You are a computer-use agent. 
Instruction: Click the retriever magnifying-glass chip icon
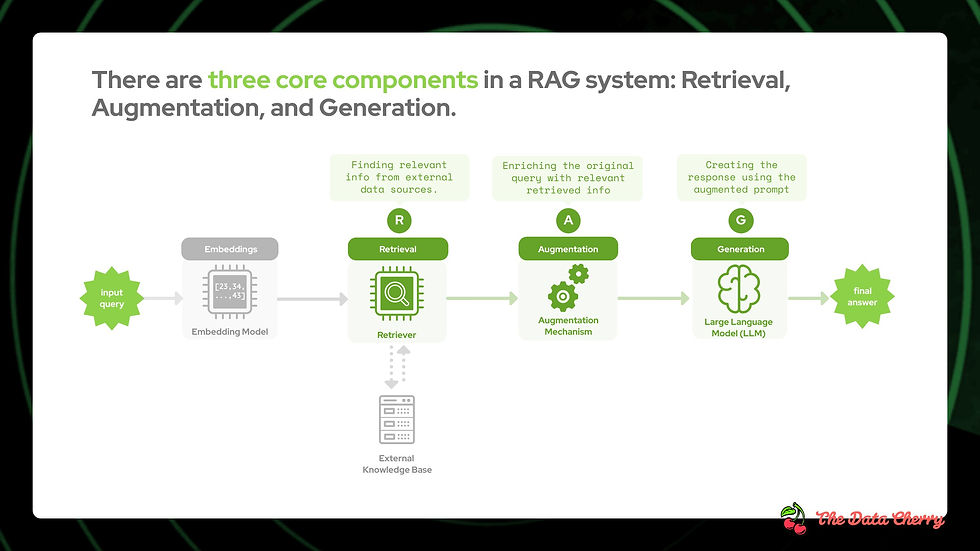pyautogui.click(x=397, y=293)
